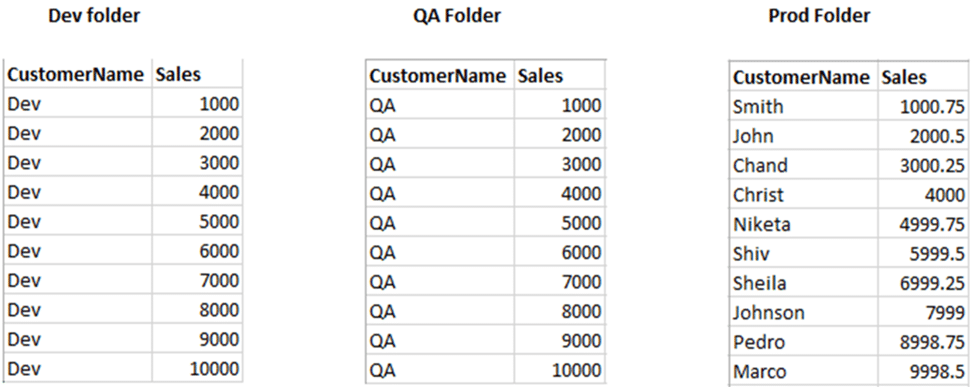Click the Marco customer cell
975x387 pixels.
803,371
